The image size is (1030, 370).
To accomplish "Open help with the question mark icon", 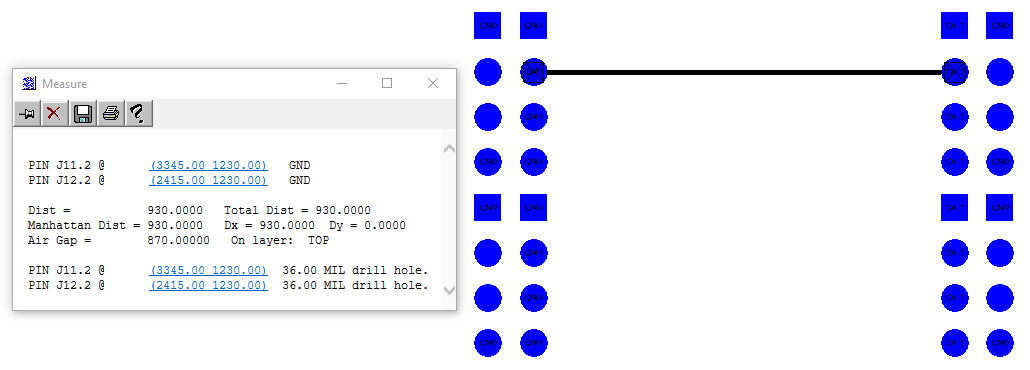I will pos(139,114).
